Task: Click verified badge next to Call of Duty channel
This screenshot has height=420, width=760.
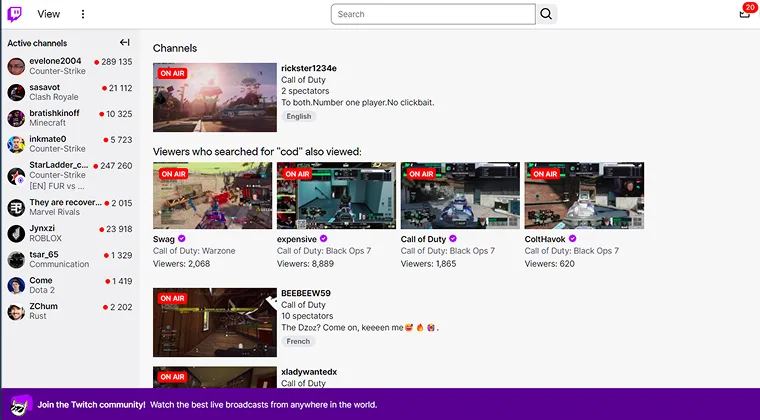Action: click(453, 238)
